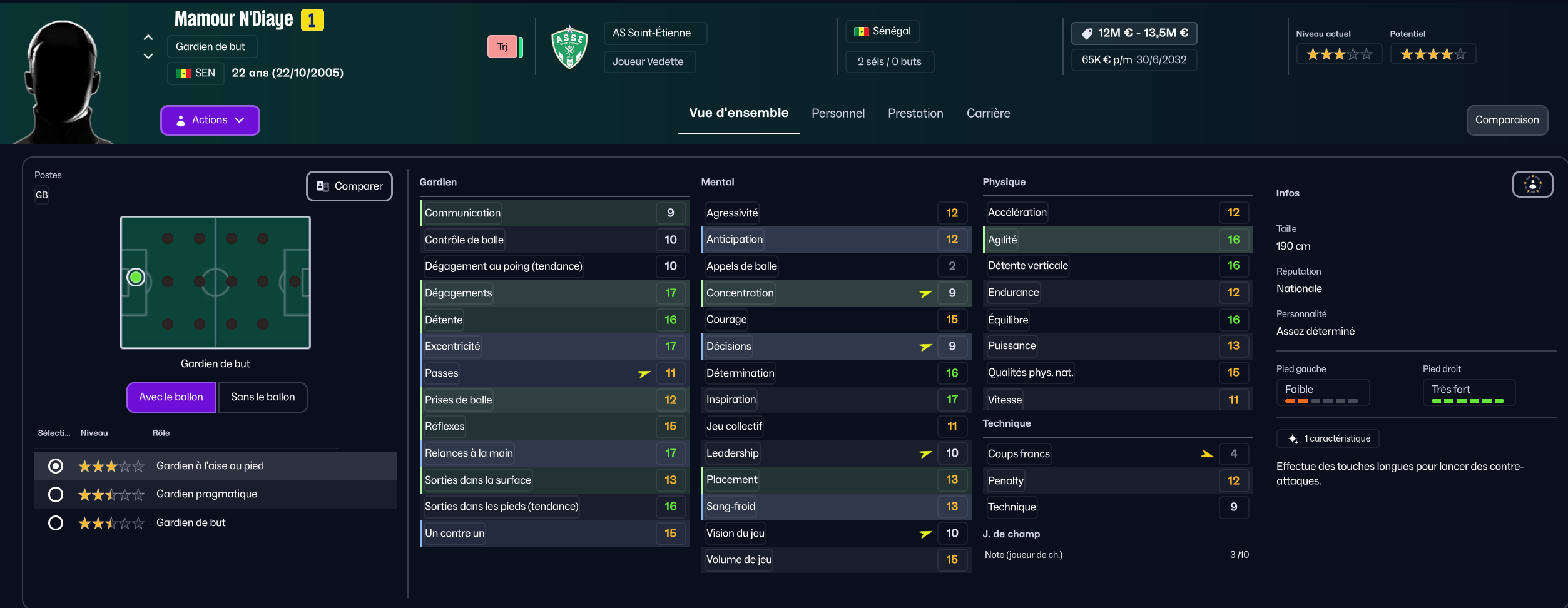Click the yellow arrow beside Concentration

click(925, 293)
